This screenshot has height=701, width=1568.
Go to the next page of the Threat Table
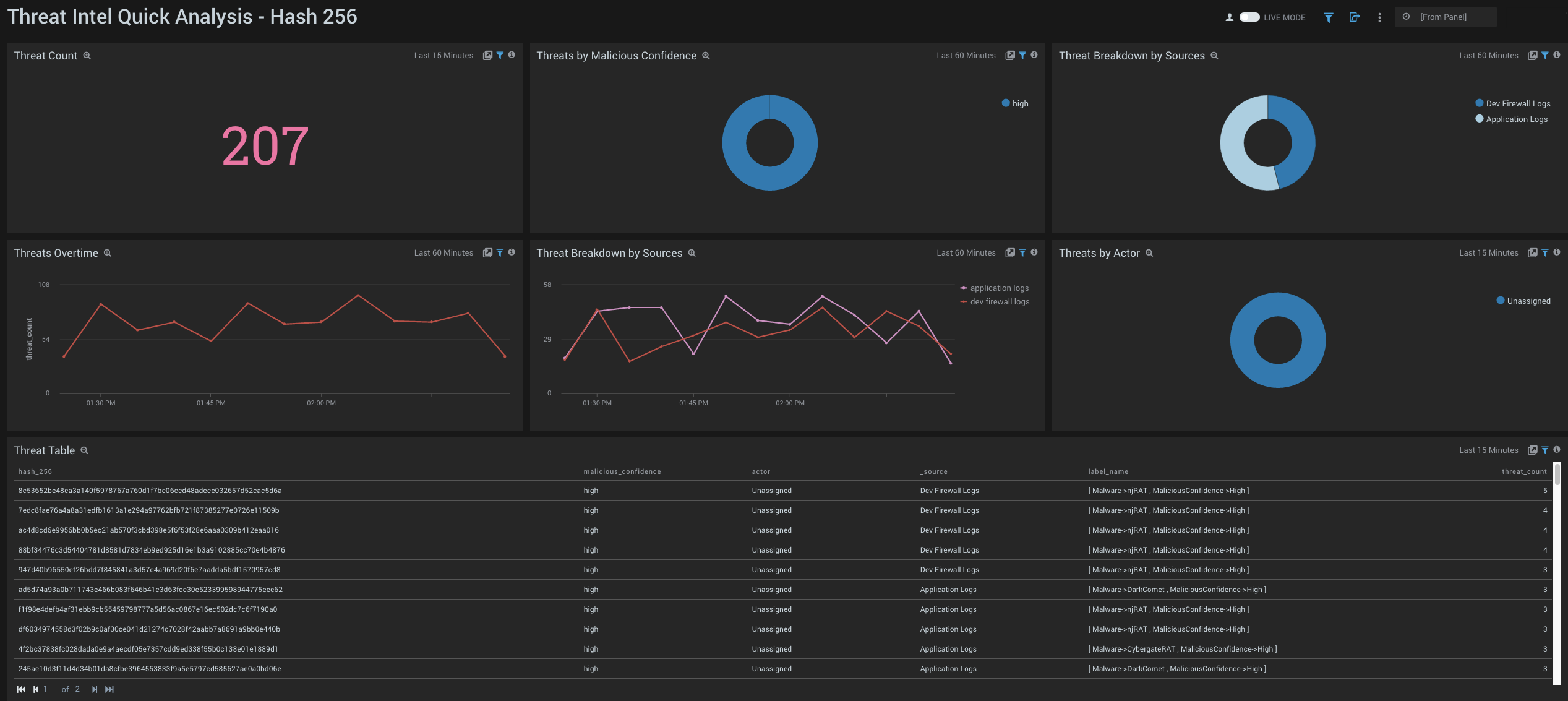[x=94, y=689]
